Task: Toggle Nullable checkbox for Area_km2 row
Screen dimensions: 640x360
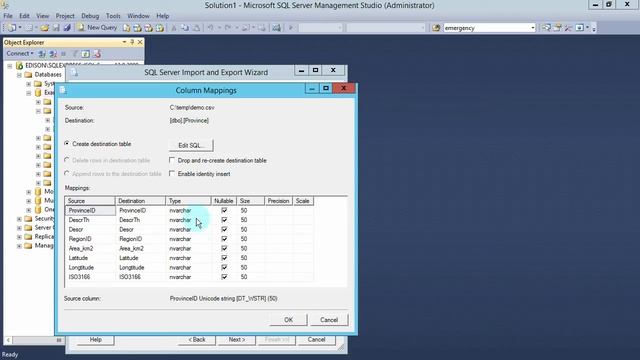Action: click(x=224, y=248)
